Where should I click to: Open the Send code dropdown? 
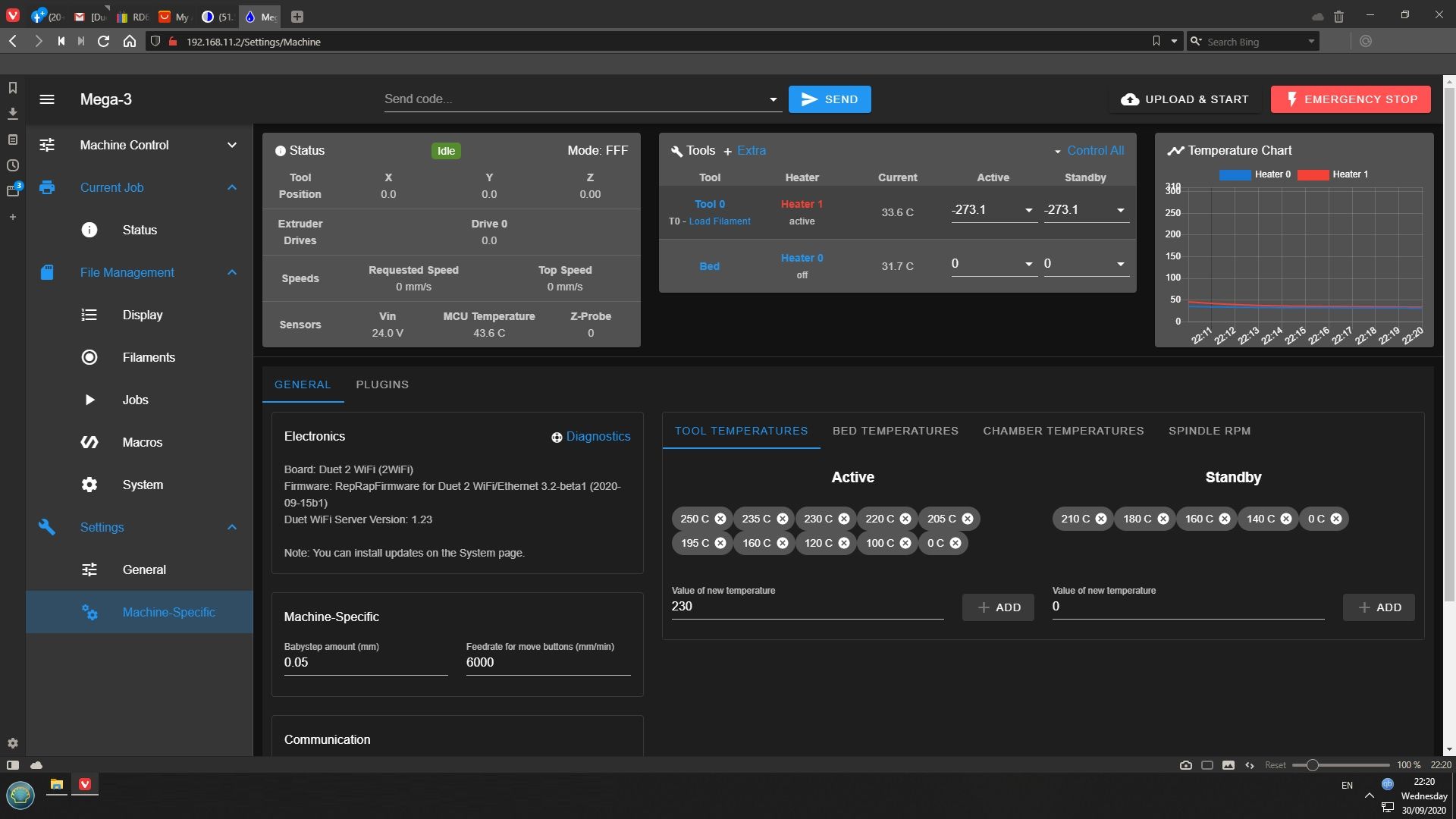pos(773,99)
